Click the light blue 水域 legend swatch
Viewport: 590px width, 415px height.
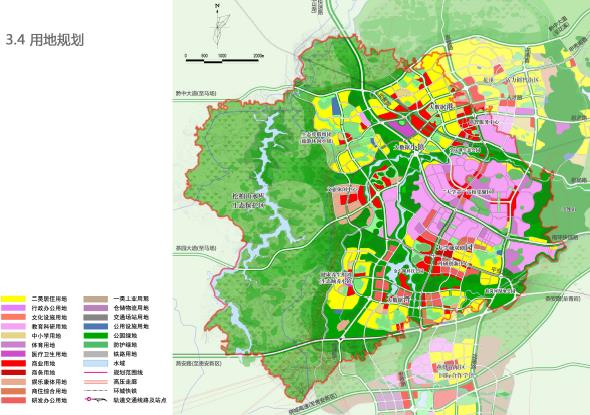coord(96,363)
